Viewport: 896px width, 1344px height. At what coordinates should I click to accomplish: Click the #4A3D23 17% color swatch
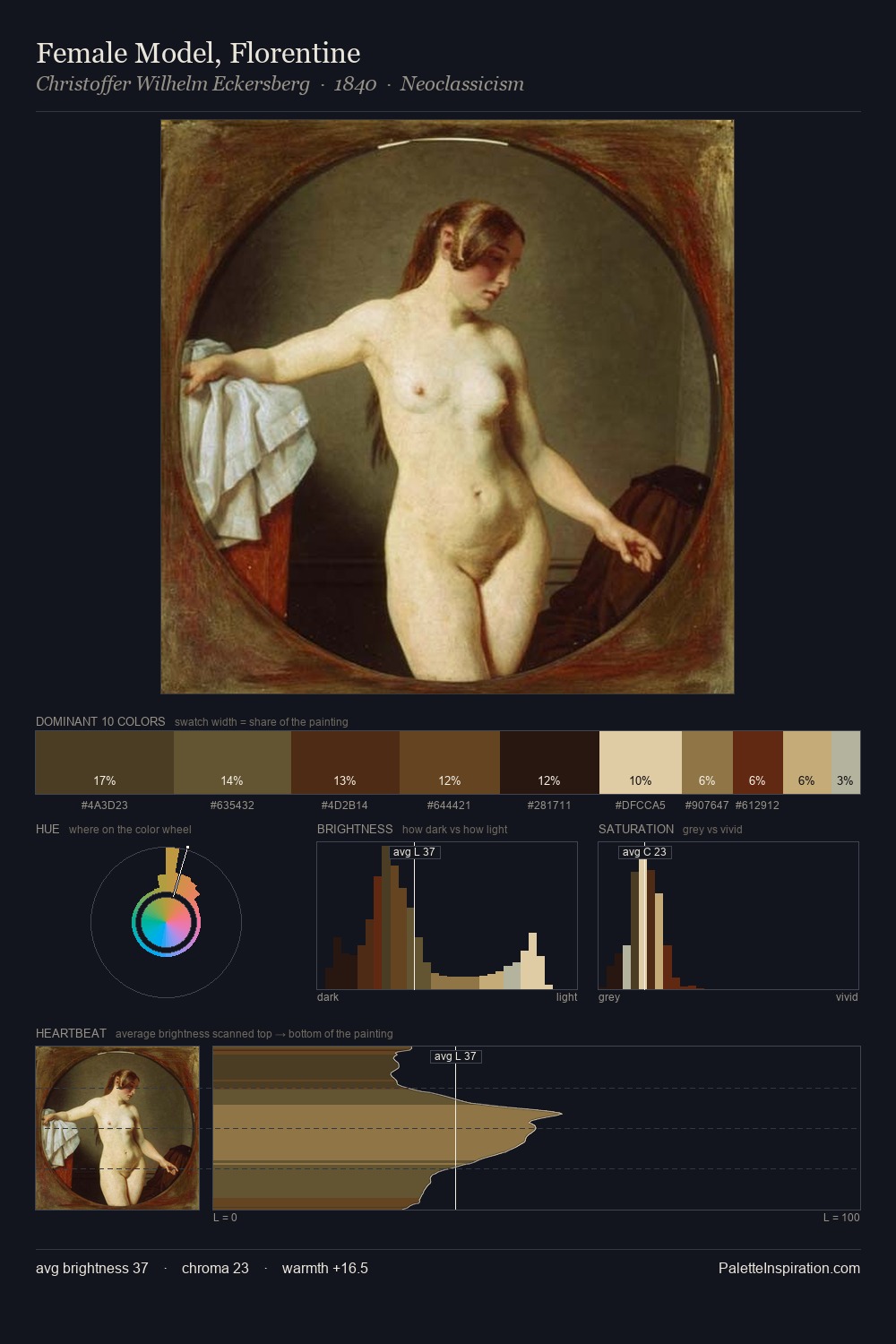tap(105, 762)
